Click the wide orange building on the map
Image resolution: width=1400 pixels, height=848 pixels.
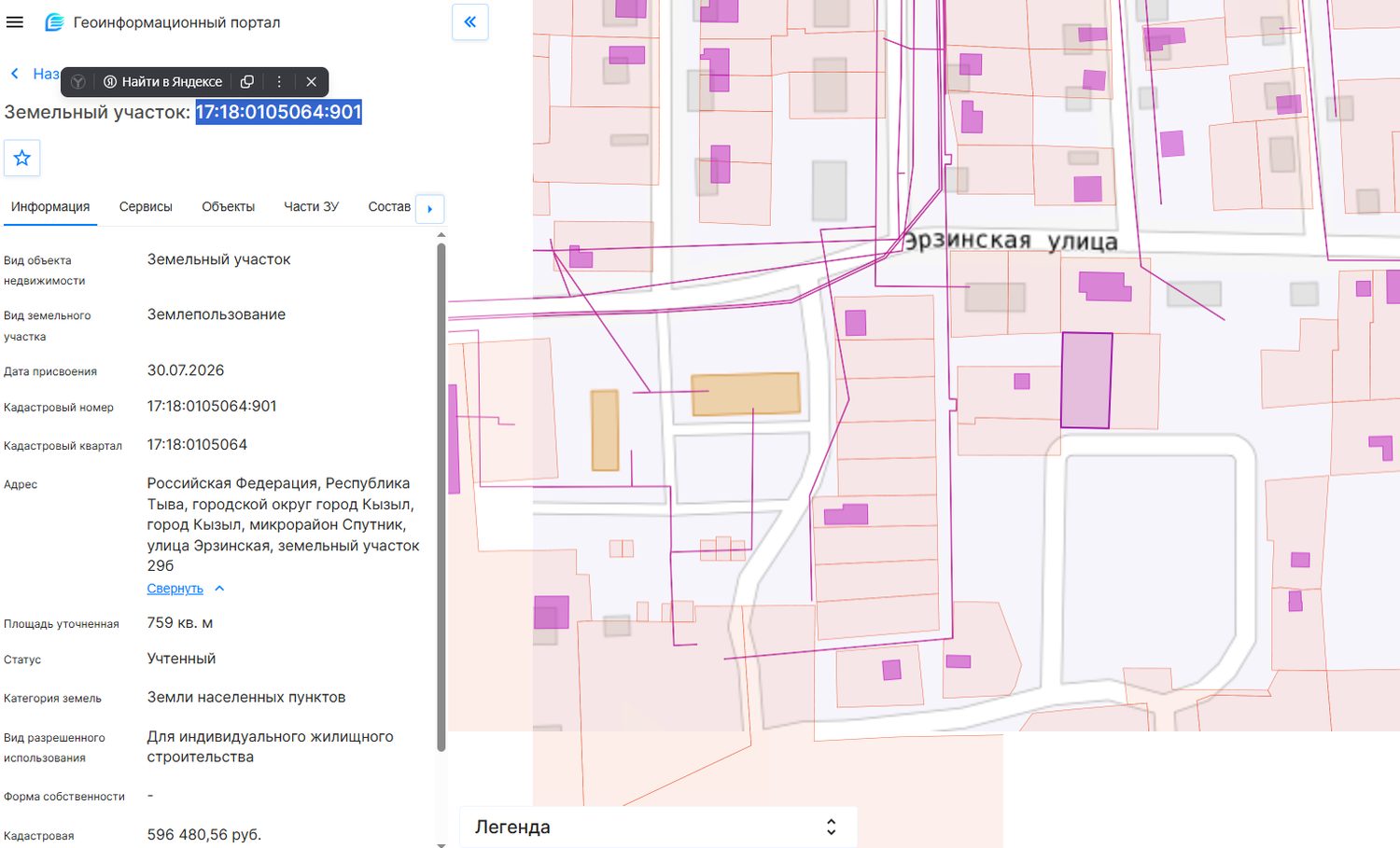(746, 394)
